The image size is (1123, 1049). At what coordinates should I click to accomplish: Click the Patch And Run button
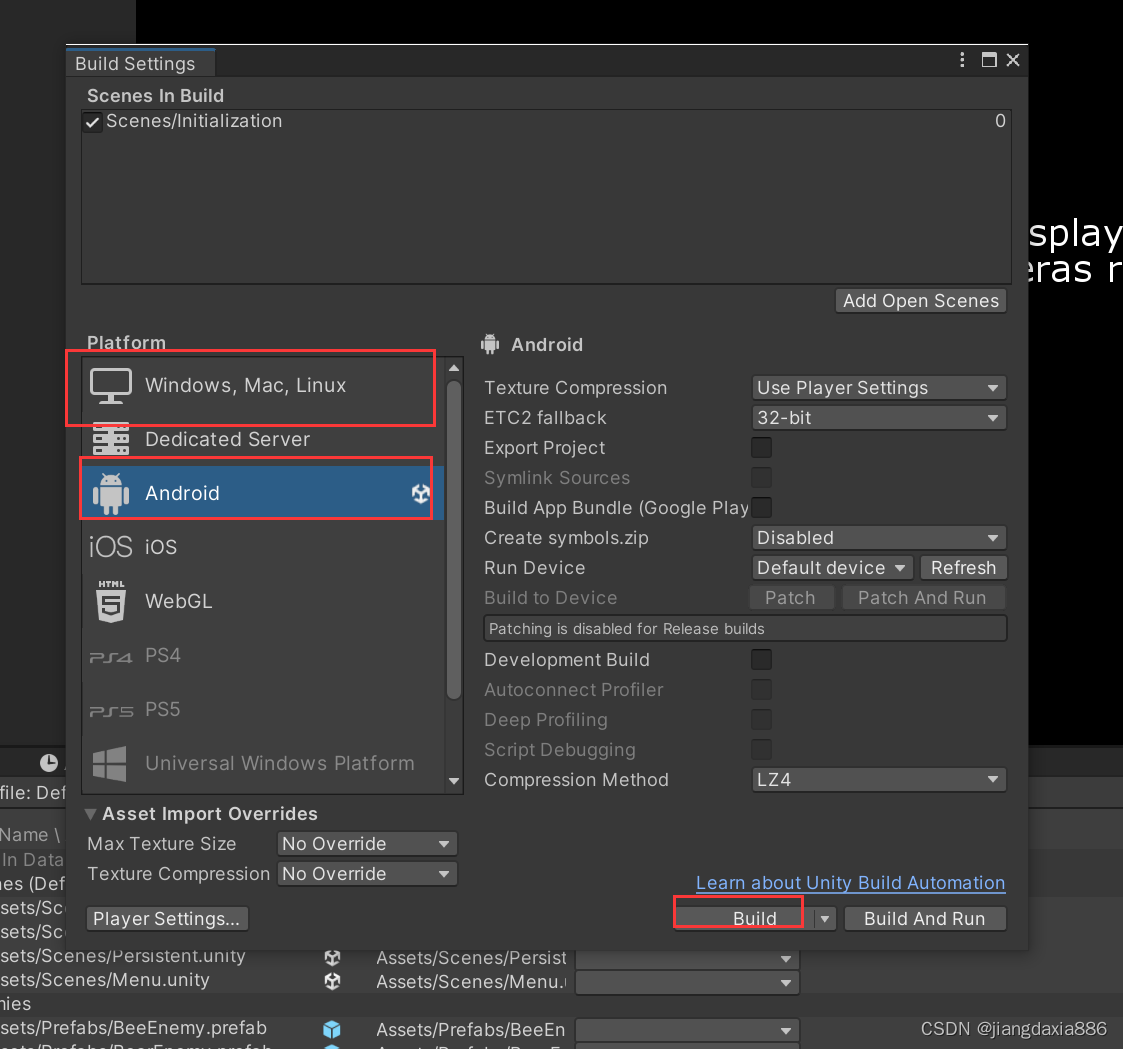pyautogui.click(x=922, y=598)
